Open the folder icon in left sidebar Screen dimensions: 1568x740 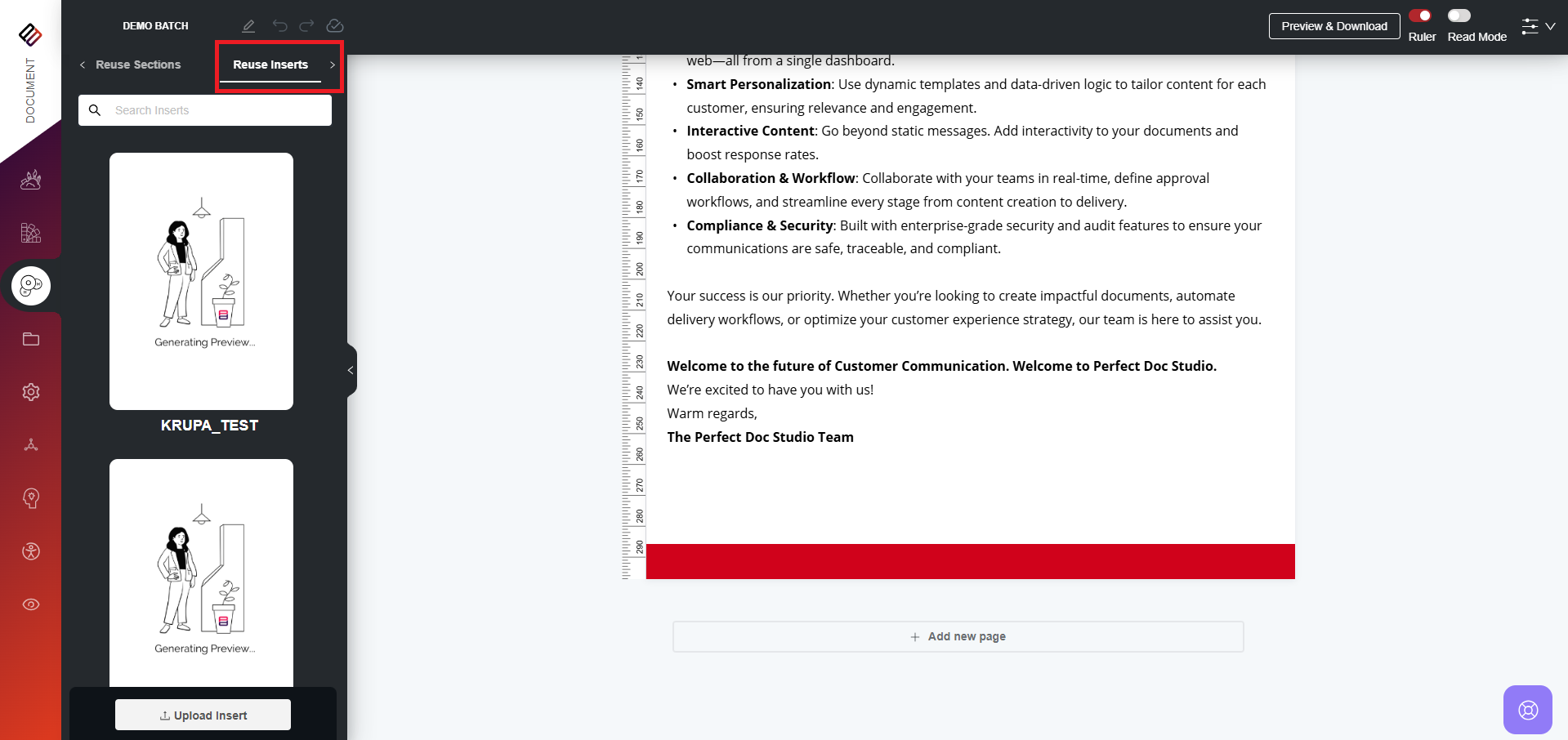[31, 339]
